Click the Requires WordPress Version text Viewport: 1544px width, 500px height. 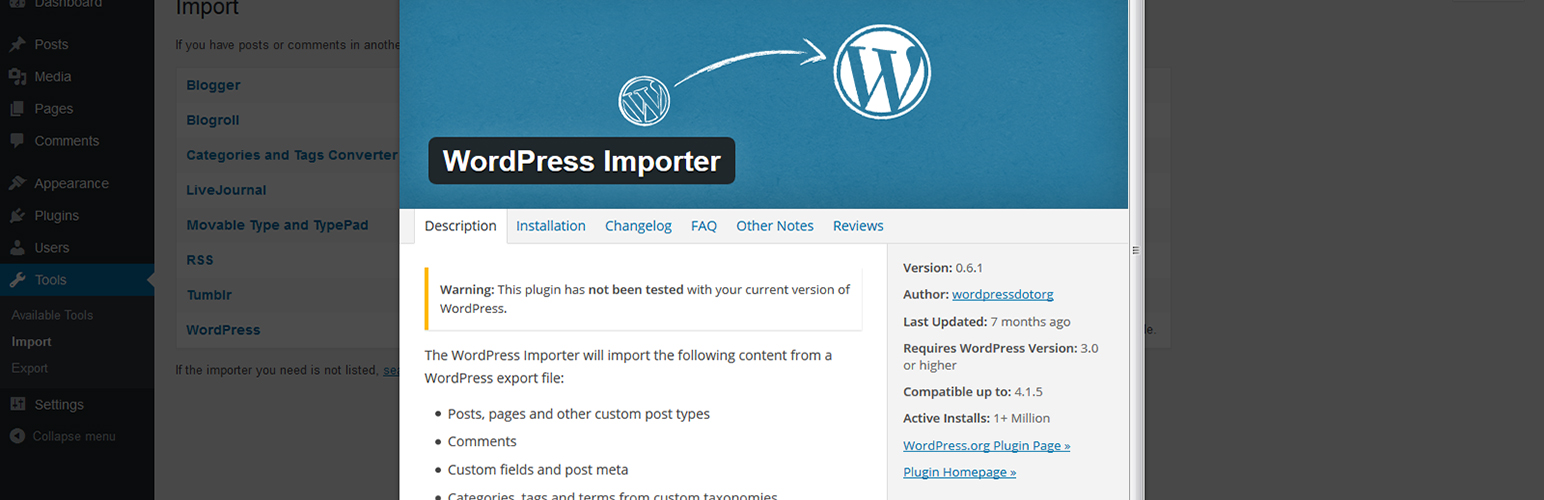(x=1001, y=356)
